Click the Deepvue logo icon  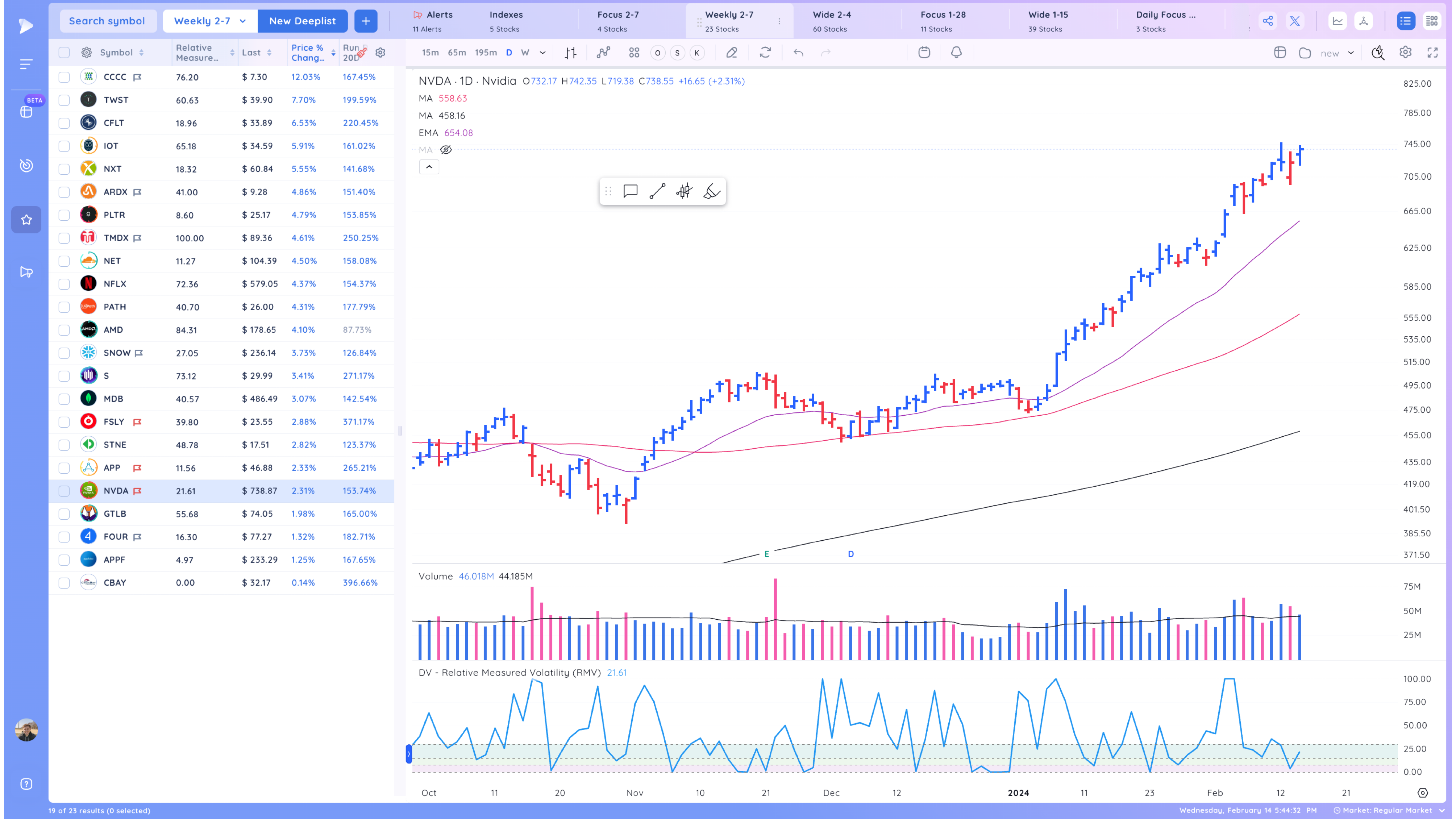[x=25, y=25]
